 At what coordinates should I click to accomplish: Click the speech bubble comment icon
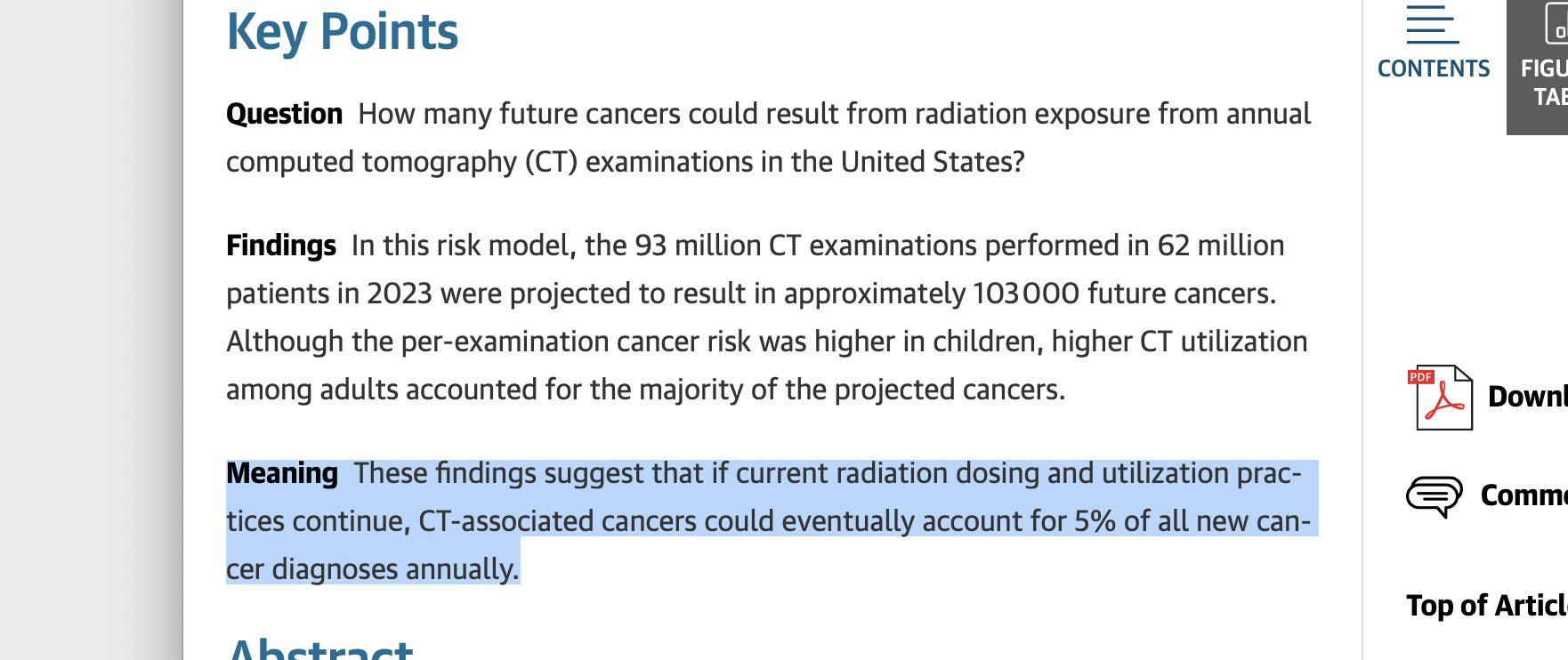tap(1434, 495)
